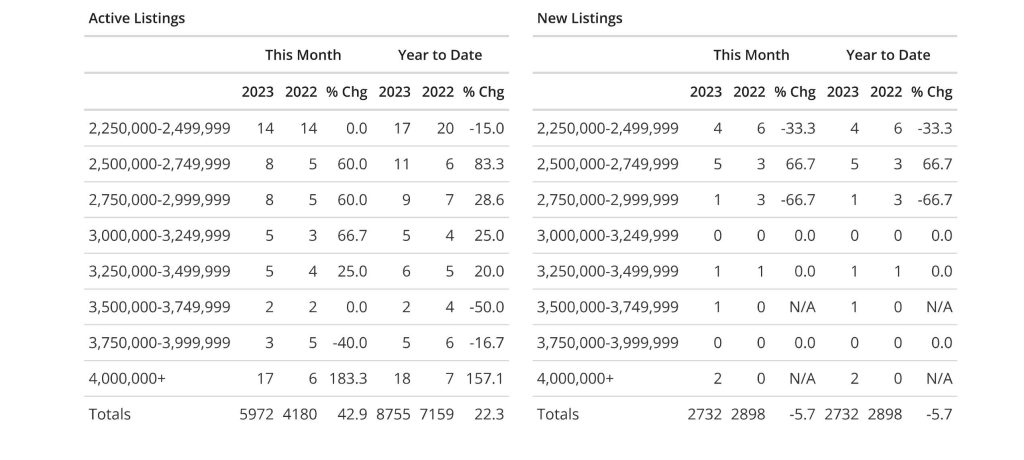Select 3,000,000-3,249,999 range in New Listings
Viewport: 1024px width, 460px height.
[x=608, y=236]
